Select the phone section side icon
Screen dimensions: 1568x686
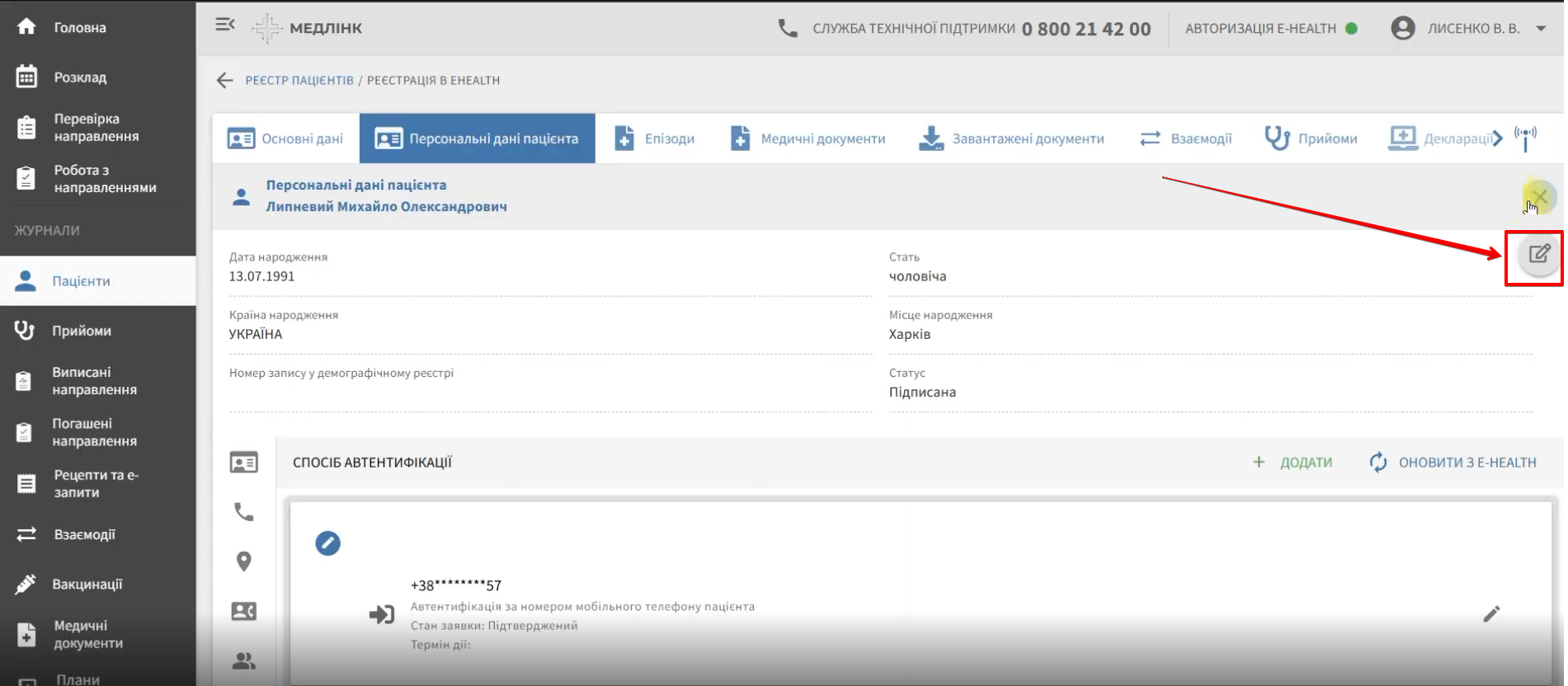[x=244, y=512]
